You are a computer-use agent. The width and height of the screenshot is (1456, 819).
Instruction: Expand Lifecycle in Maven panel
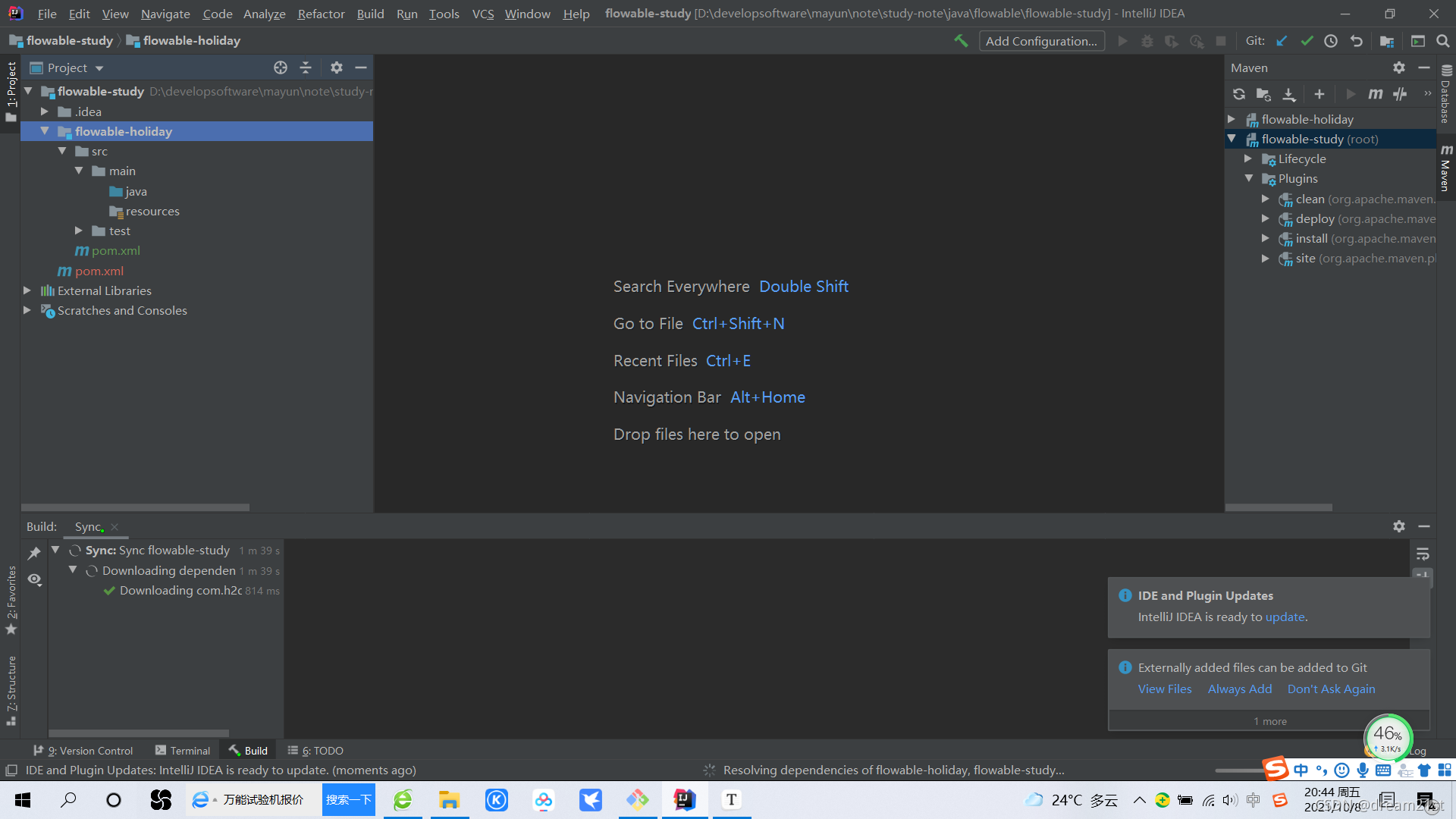point(1248,158)
